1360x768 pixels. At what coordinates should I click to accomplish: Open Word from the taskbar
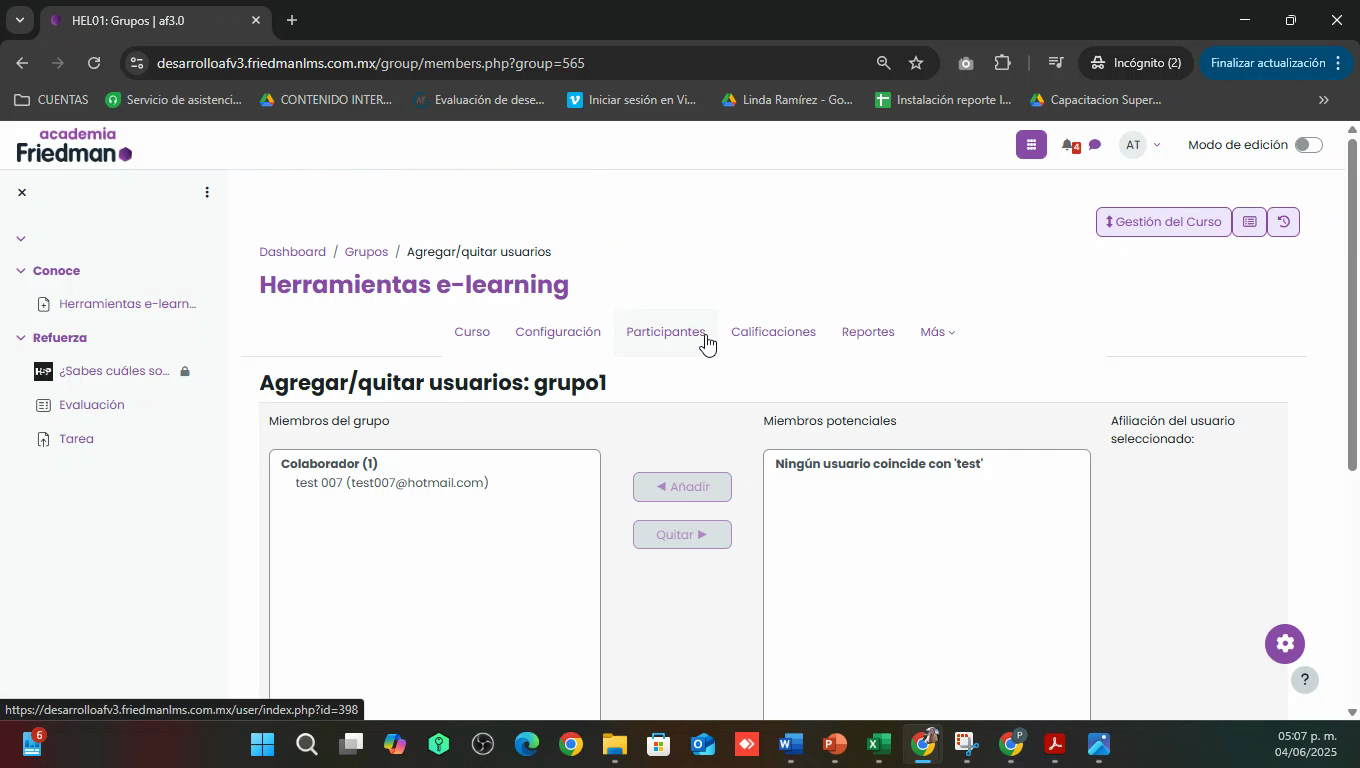(x=790, y=745)
